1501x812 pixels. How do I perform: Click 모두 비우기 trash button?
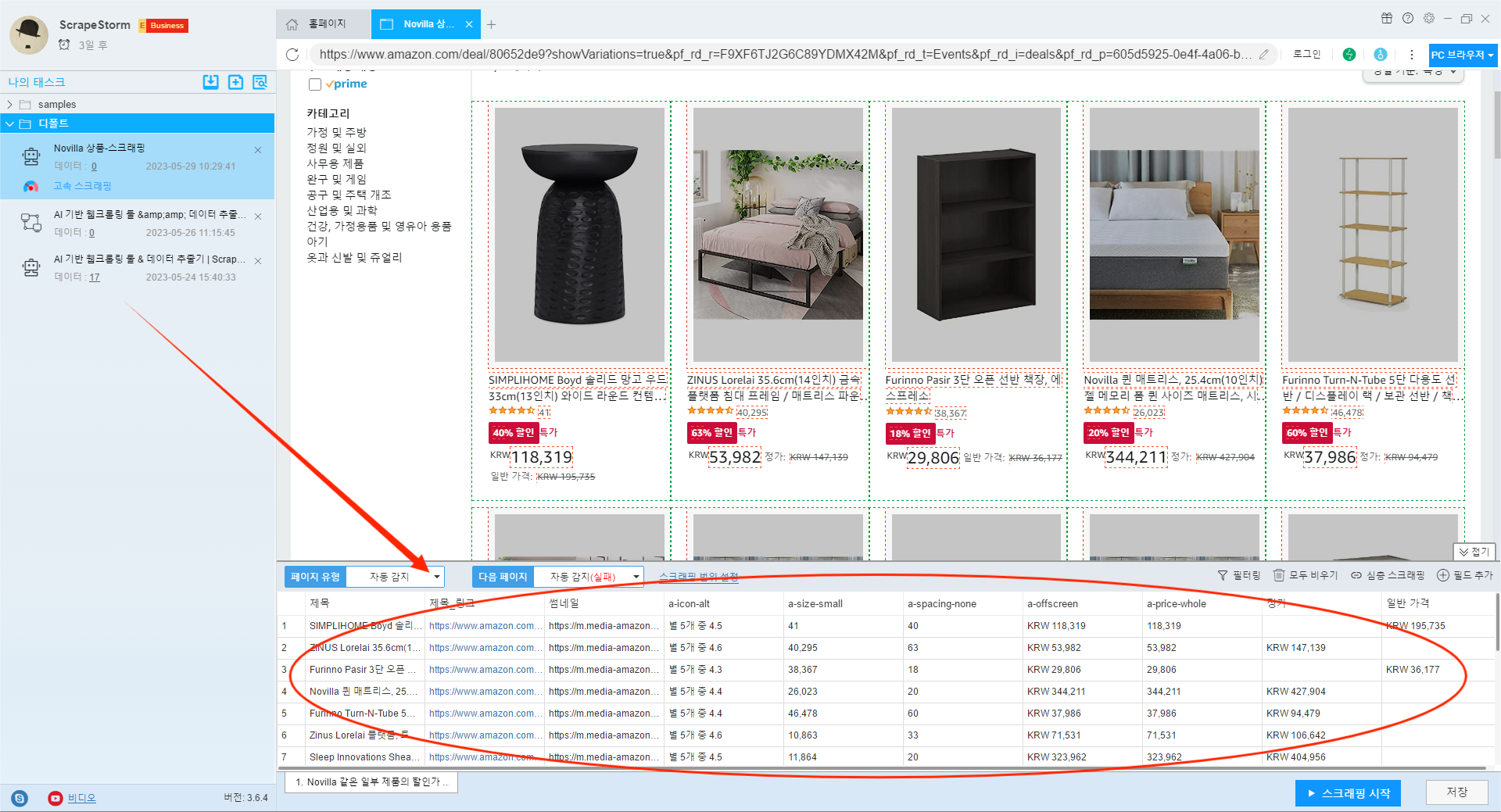coord(1306,575)
